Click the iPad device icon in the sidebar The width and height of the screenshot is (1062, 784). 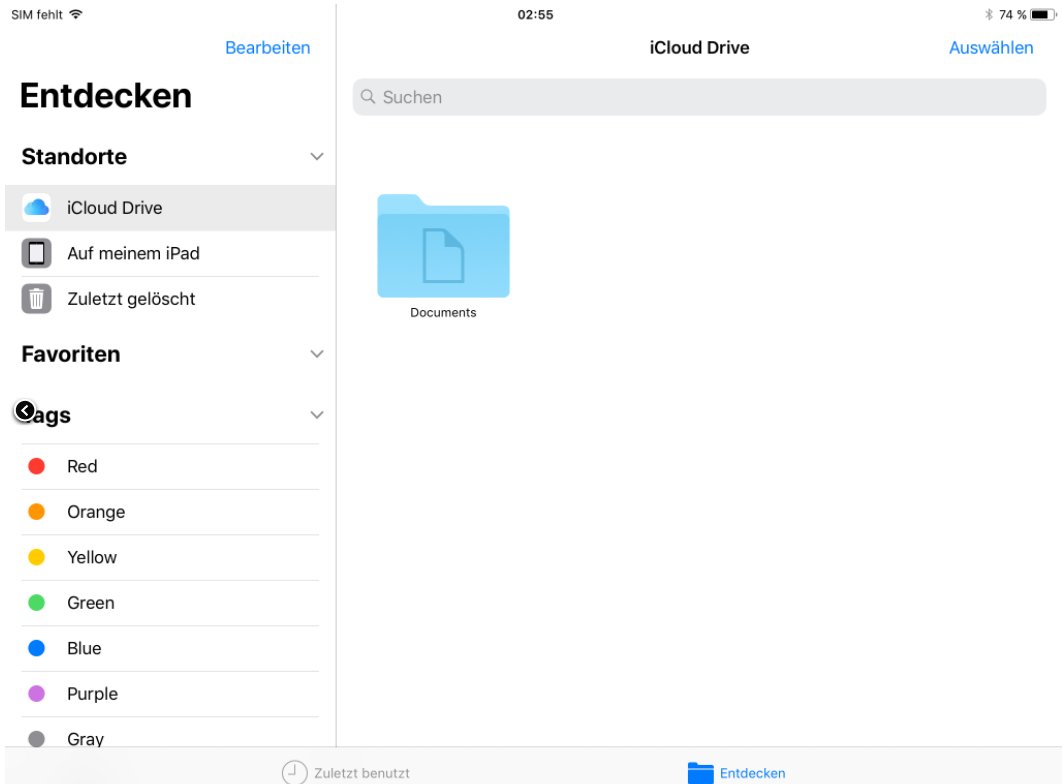[x=37, y=253]
